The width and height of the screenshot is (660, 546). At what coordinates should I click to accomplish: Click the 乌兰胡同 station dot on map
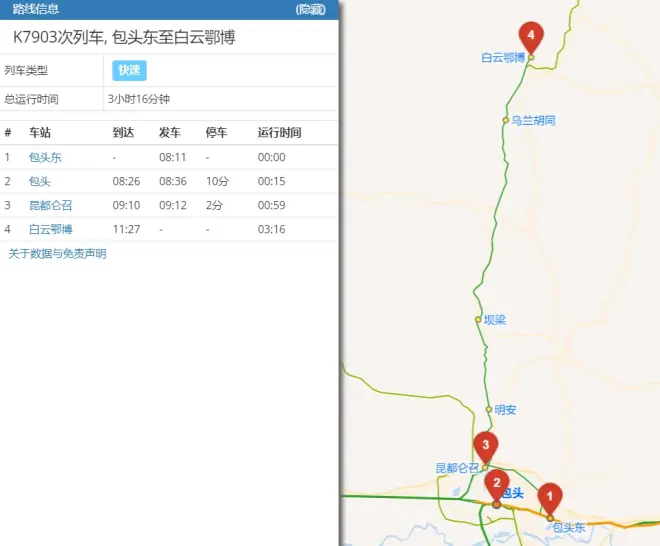coord(506,120)
